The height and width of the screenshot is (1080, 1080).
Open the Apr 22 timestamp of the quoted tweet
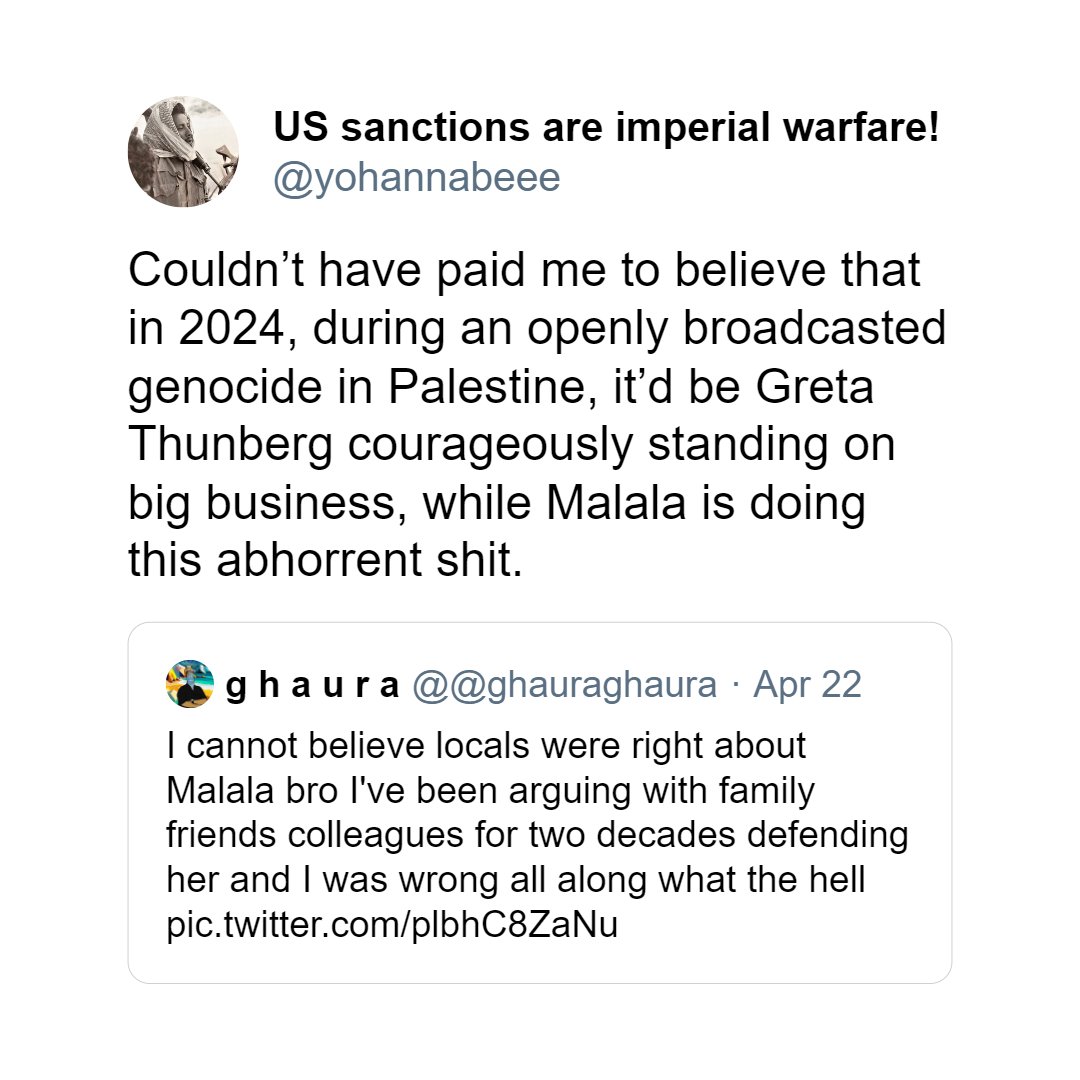pyautogui.click(x=807, y=685)
